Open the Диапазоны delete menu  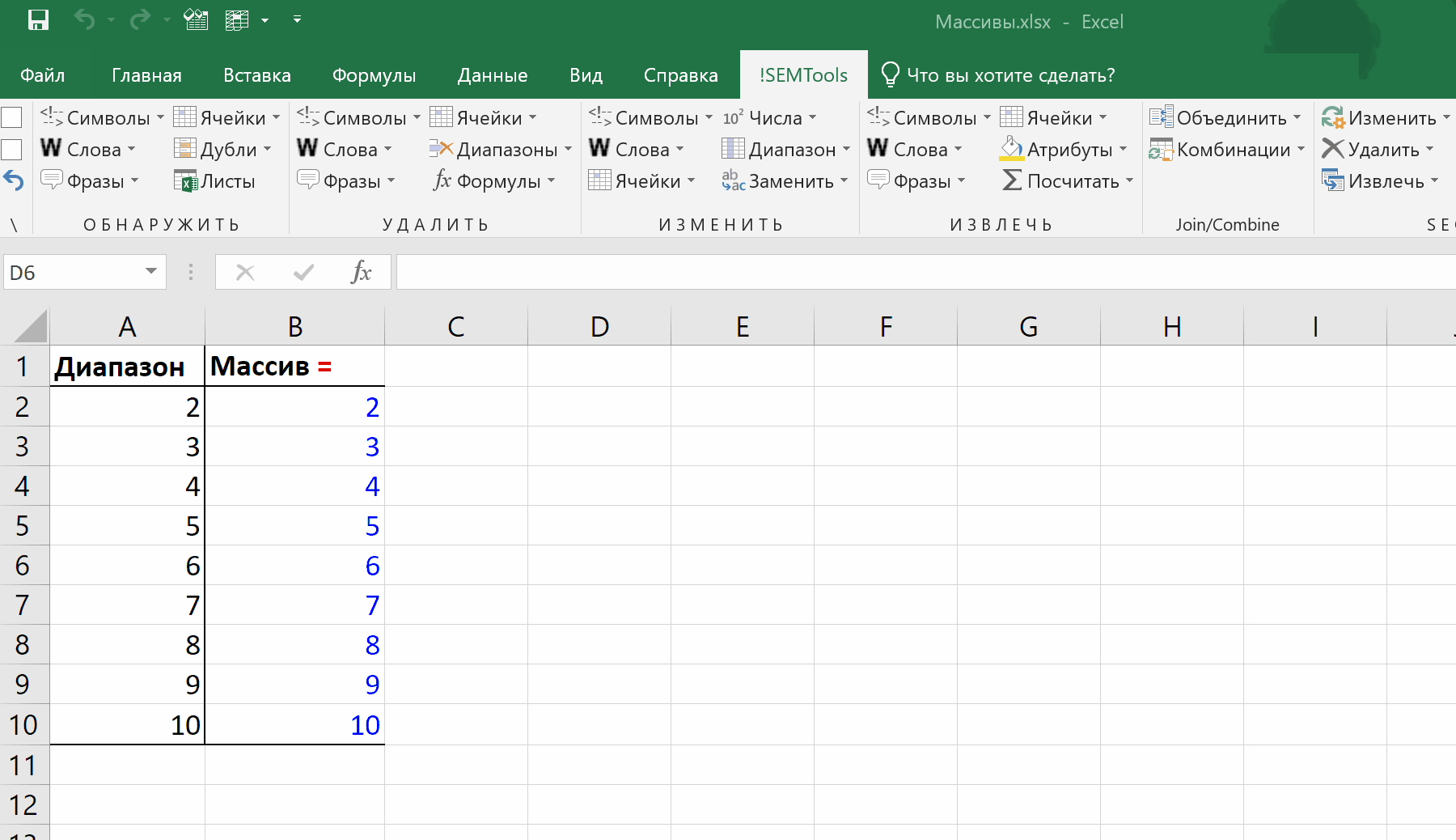point(501,150)
